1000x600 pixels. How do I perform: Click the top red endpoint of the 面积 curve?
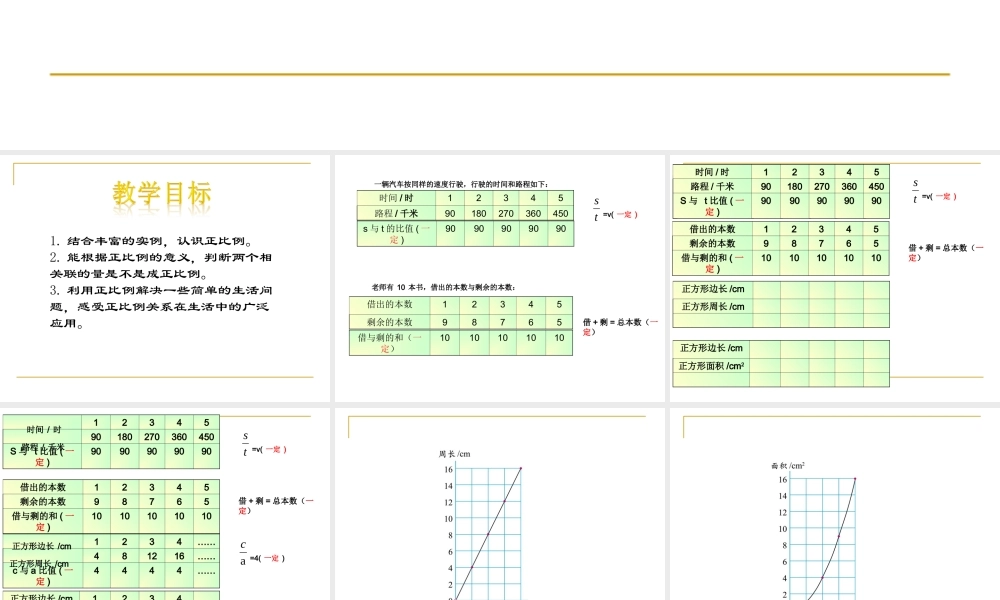(x=855, y=479)
